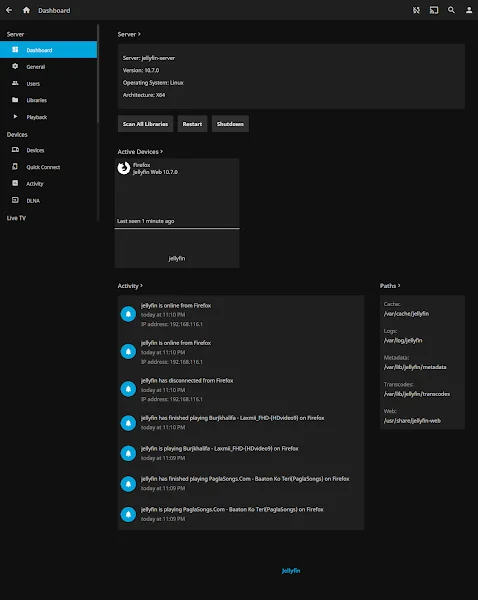Click the General gear icon

point(15,67)
